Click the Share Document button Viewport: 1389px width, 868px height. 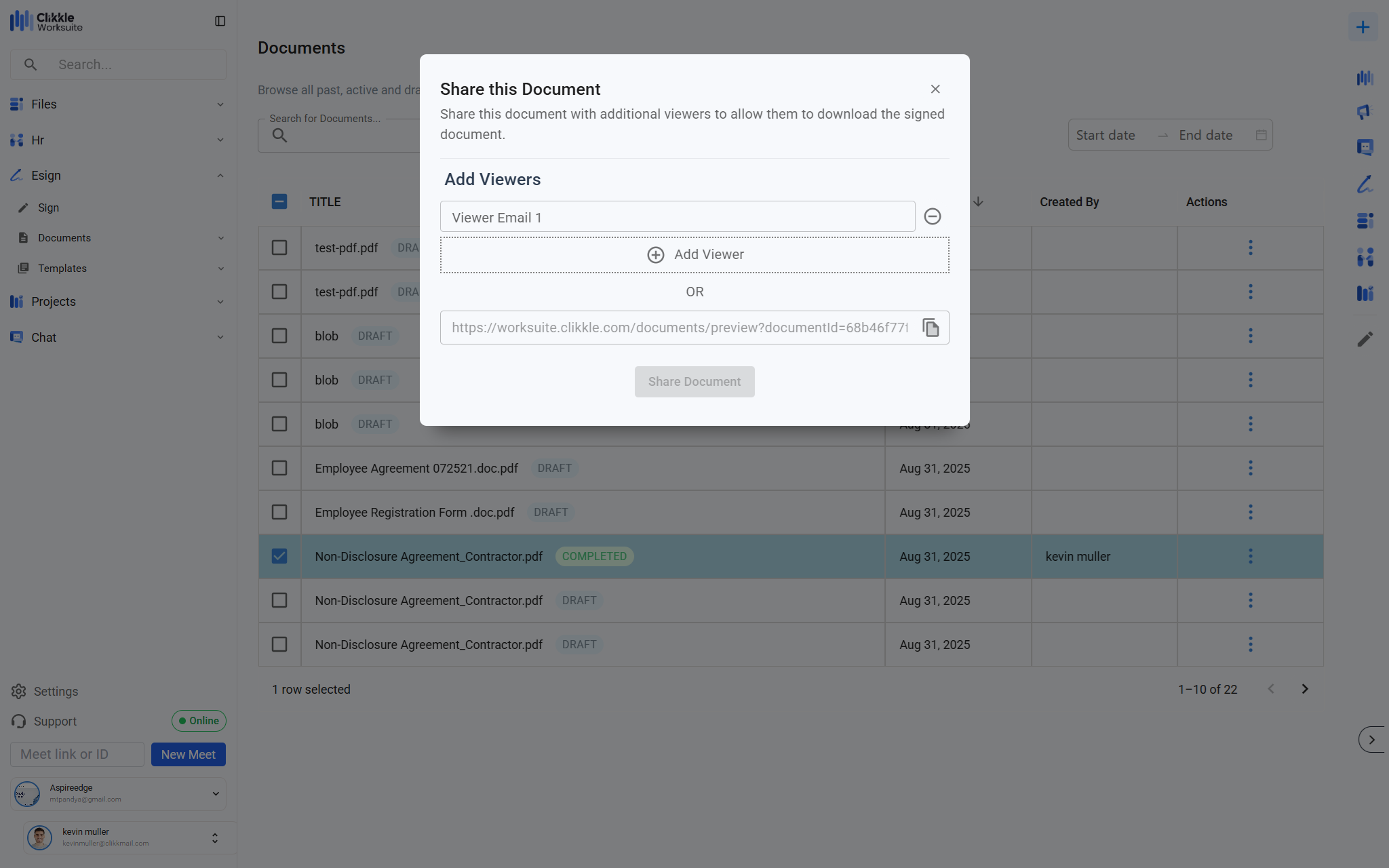[x=694, y=382]
